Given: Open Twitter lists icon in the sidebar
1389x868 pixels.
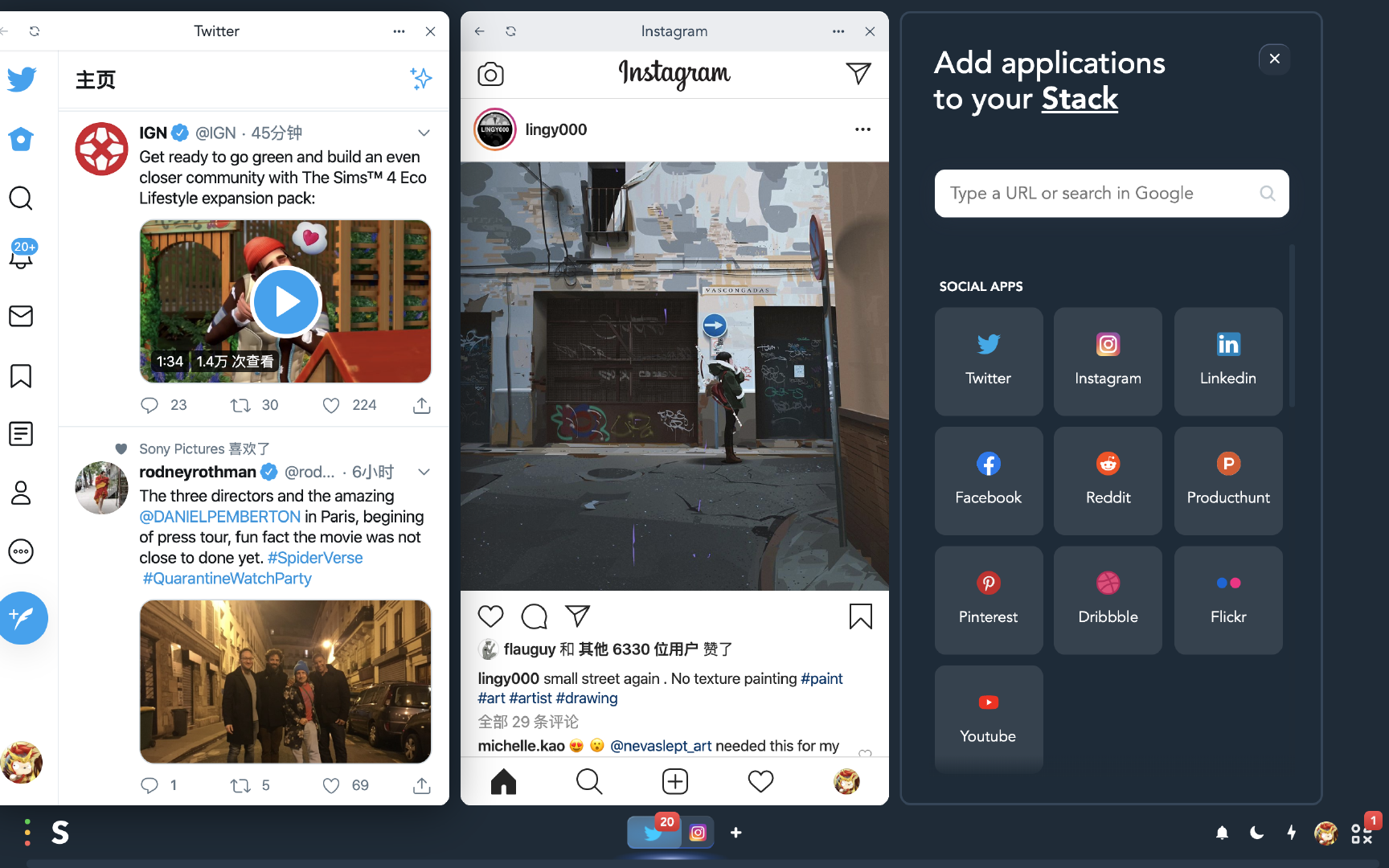Looking at the screenshot, I should tap(21, 434).
